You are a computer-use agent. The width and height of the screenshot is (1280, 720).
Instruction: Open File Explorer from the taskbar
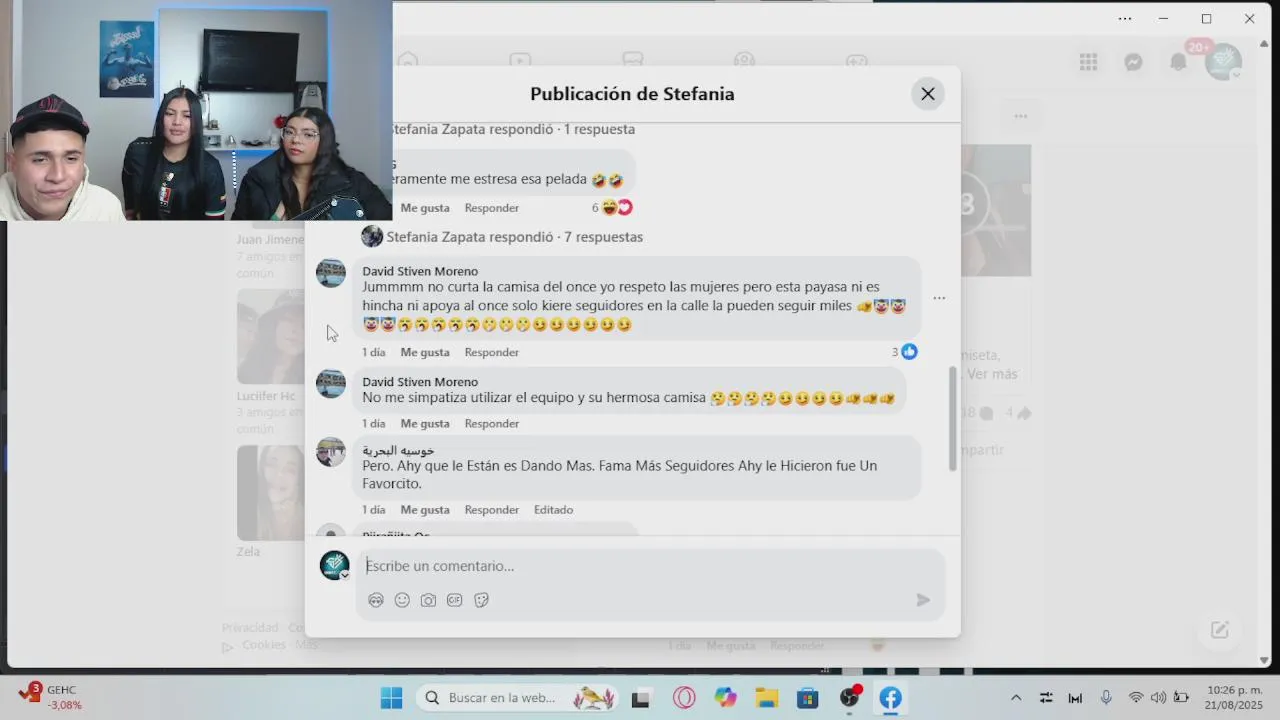(x=766, y=698)
